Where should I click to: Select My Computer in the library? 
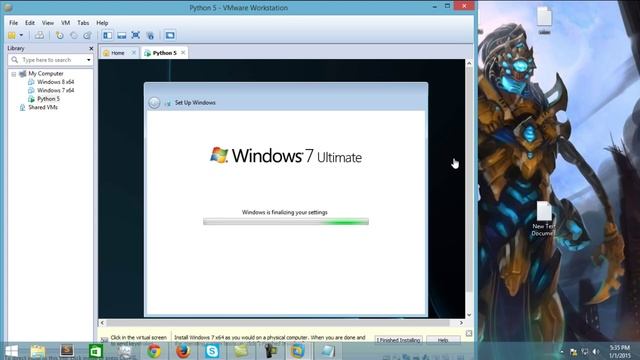click(x=46, y=73)
